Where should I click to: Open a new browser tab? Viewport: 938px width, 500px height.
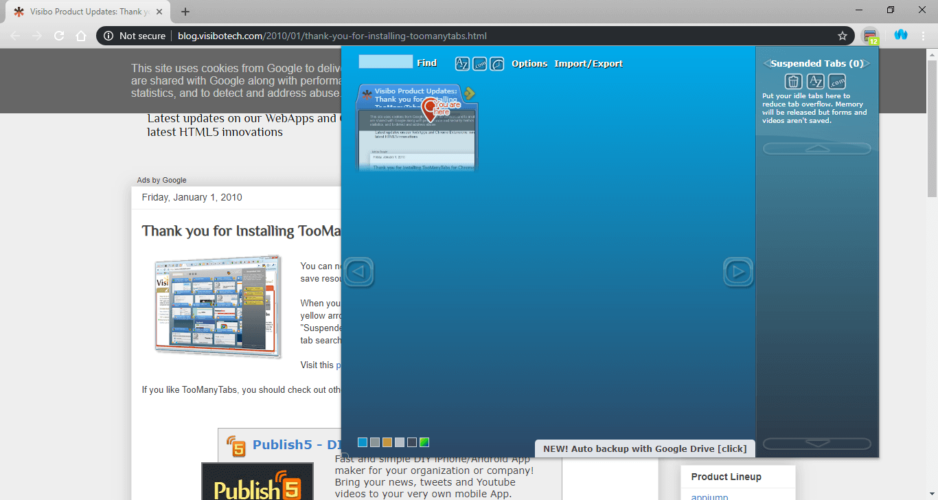point(185,12)
